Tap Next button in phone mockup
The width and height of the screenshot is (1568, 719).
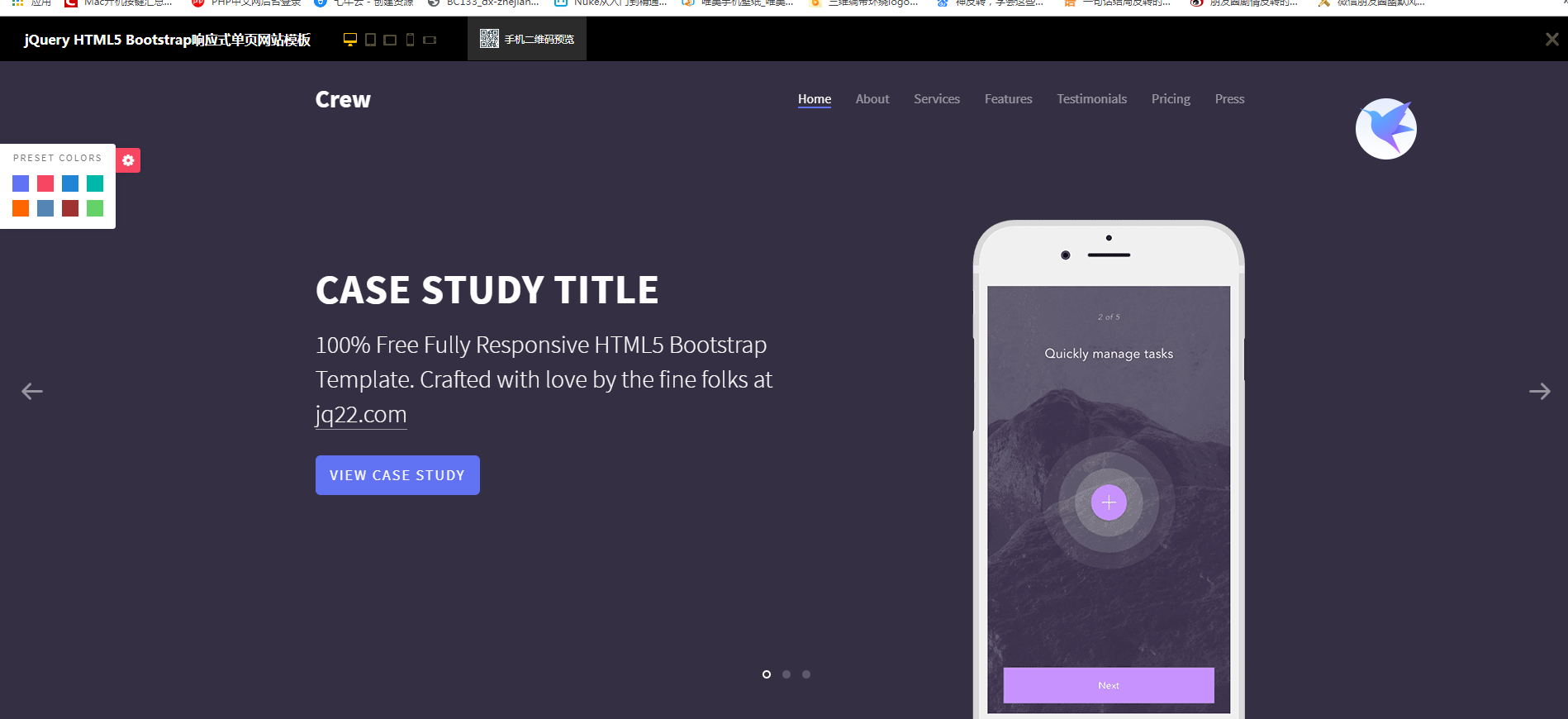click(1109, 685)
